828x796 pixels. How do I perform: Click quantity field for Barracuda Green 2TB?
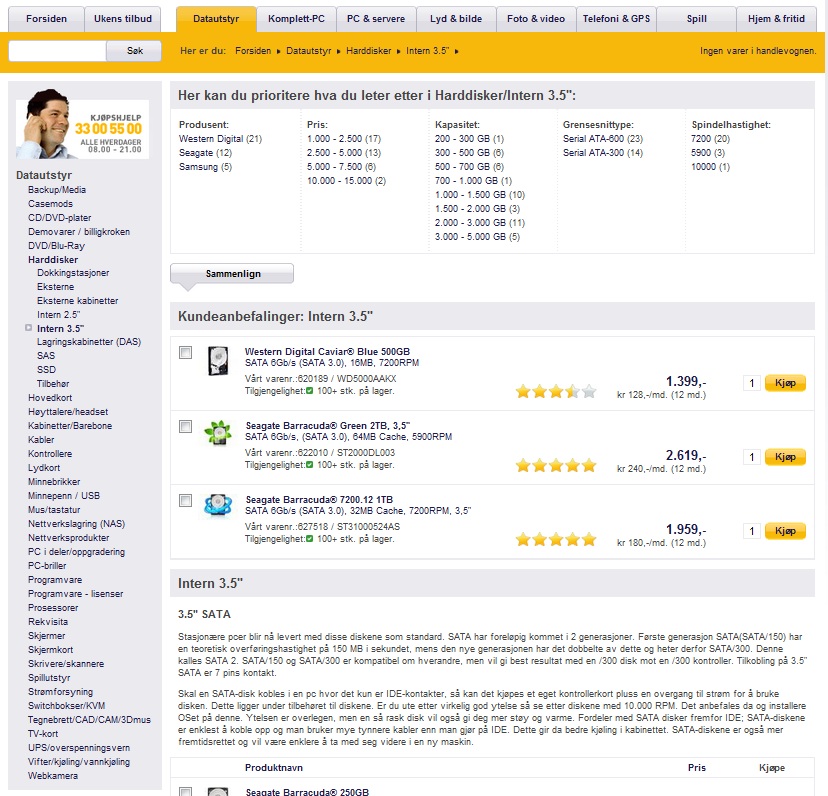click(x=751, y=457)
